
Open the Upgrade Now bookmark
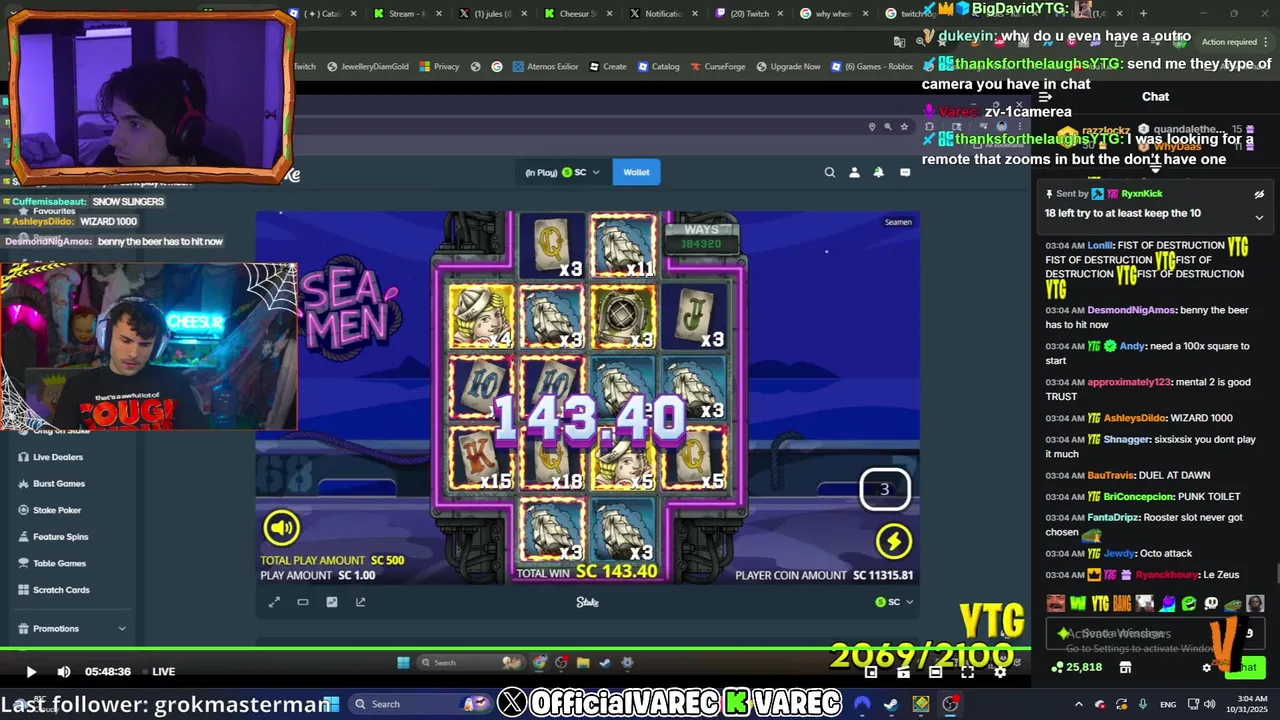(x=789, y=66)
